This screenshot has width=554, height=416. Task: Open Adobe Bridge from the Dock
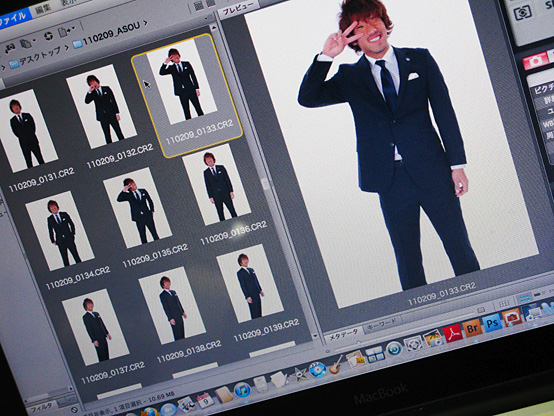[472, 328]
